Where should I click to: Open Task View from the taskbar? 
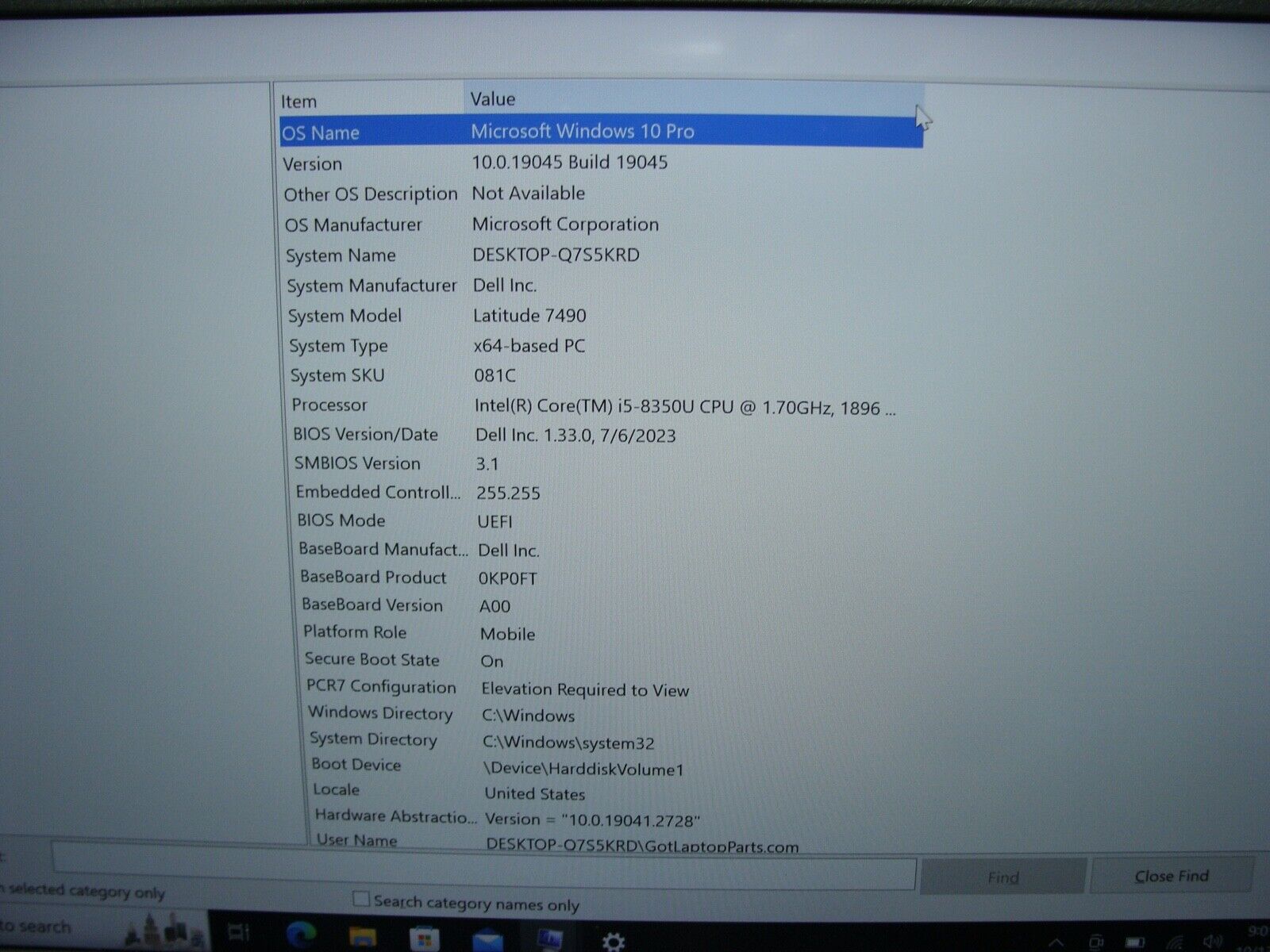click(x=238, y=934)
